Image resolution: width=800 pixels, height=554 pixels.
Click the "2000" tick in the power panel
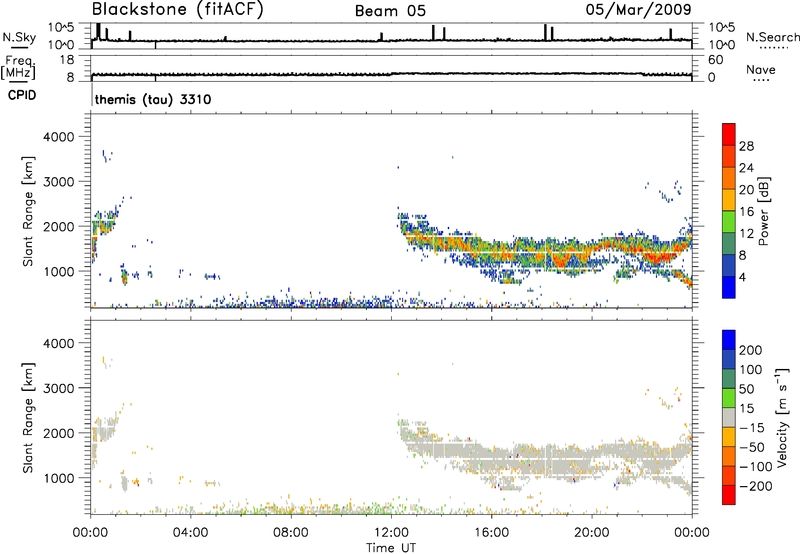58,226
